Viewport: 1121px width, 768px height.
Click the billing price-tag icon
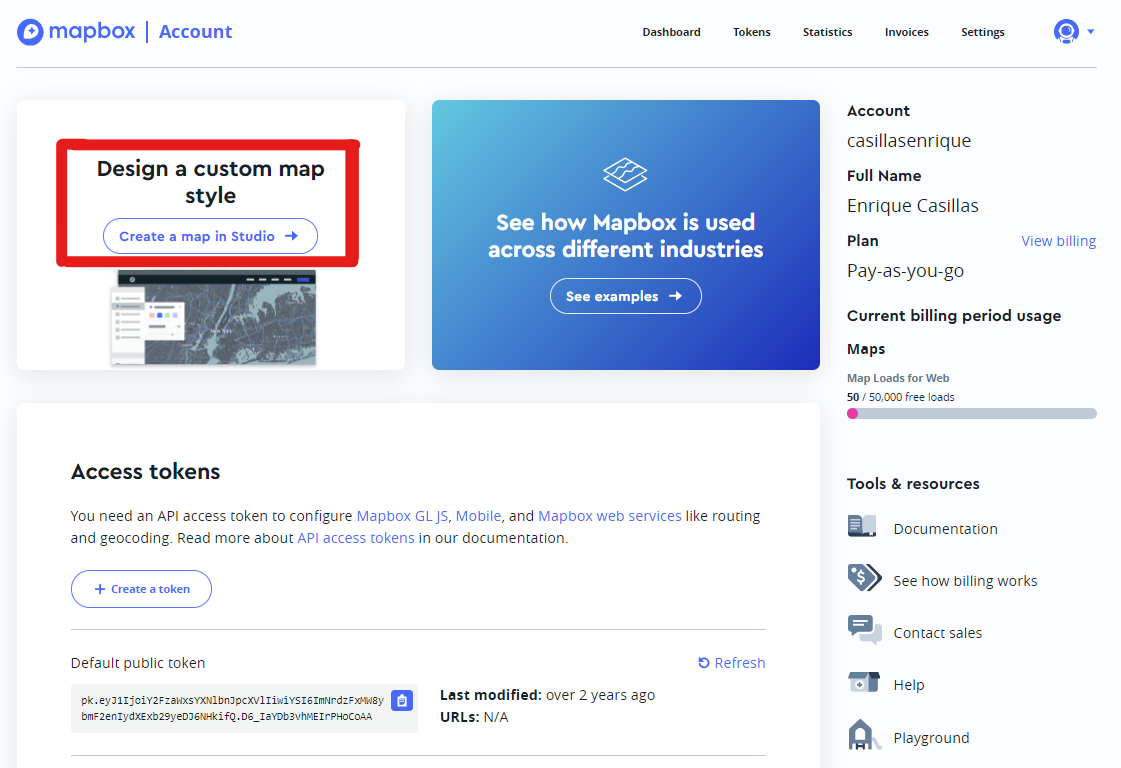tap(863, 579)
